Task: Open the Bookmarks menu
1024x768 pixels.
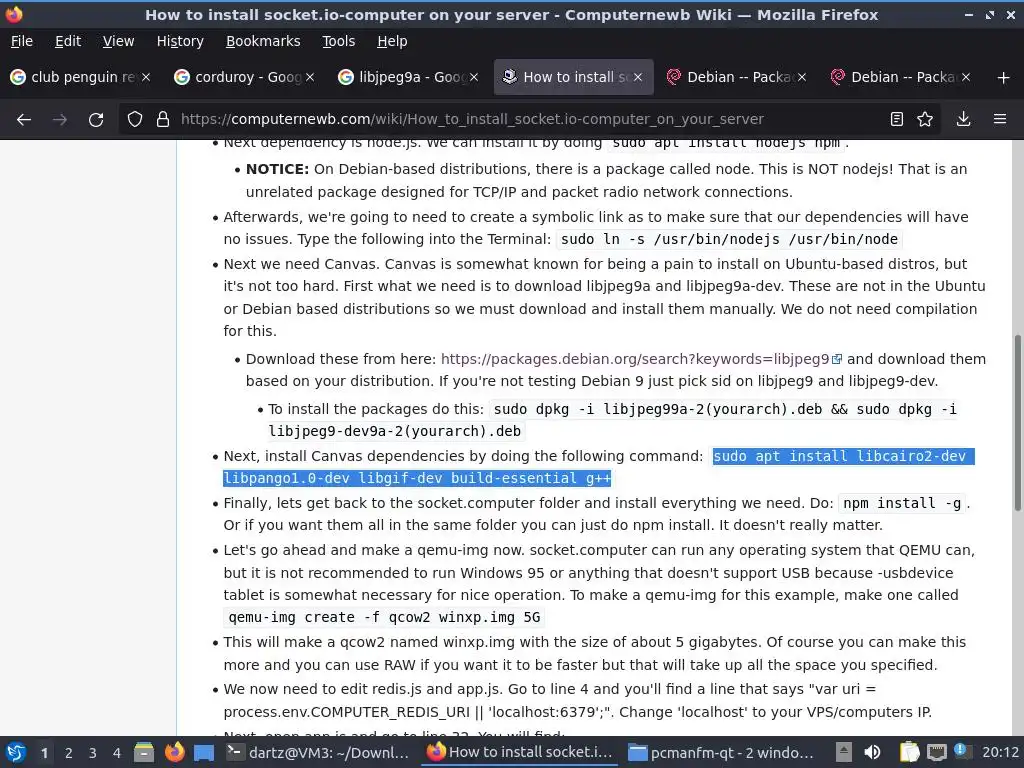Action: point(263,41)
